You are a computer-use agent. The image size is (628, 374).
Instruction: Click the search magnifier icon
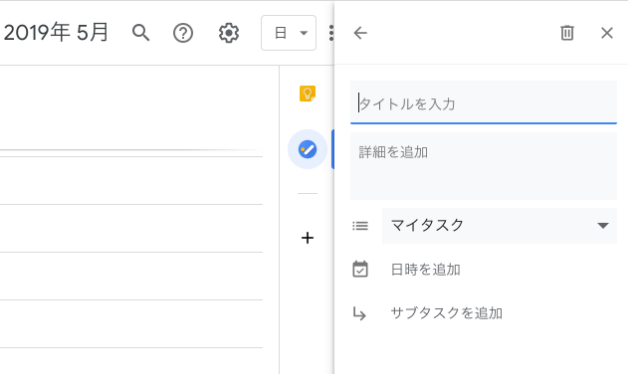tap(141, 33)
